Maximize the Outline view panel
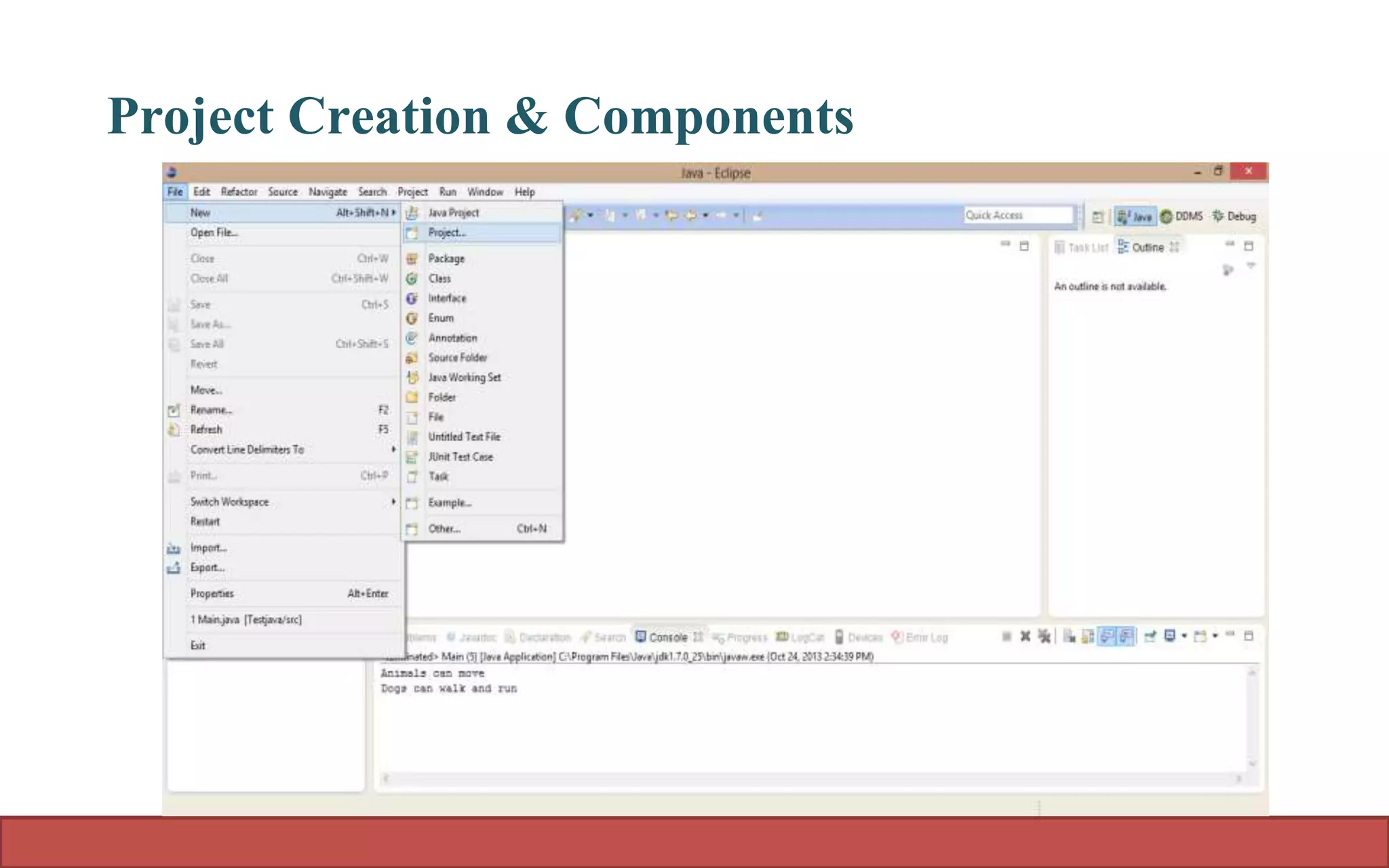The width and height of the screenshot is (1389, 868). click(1249, 246)
